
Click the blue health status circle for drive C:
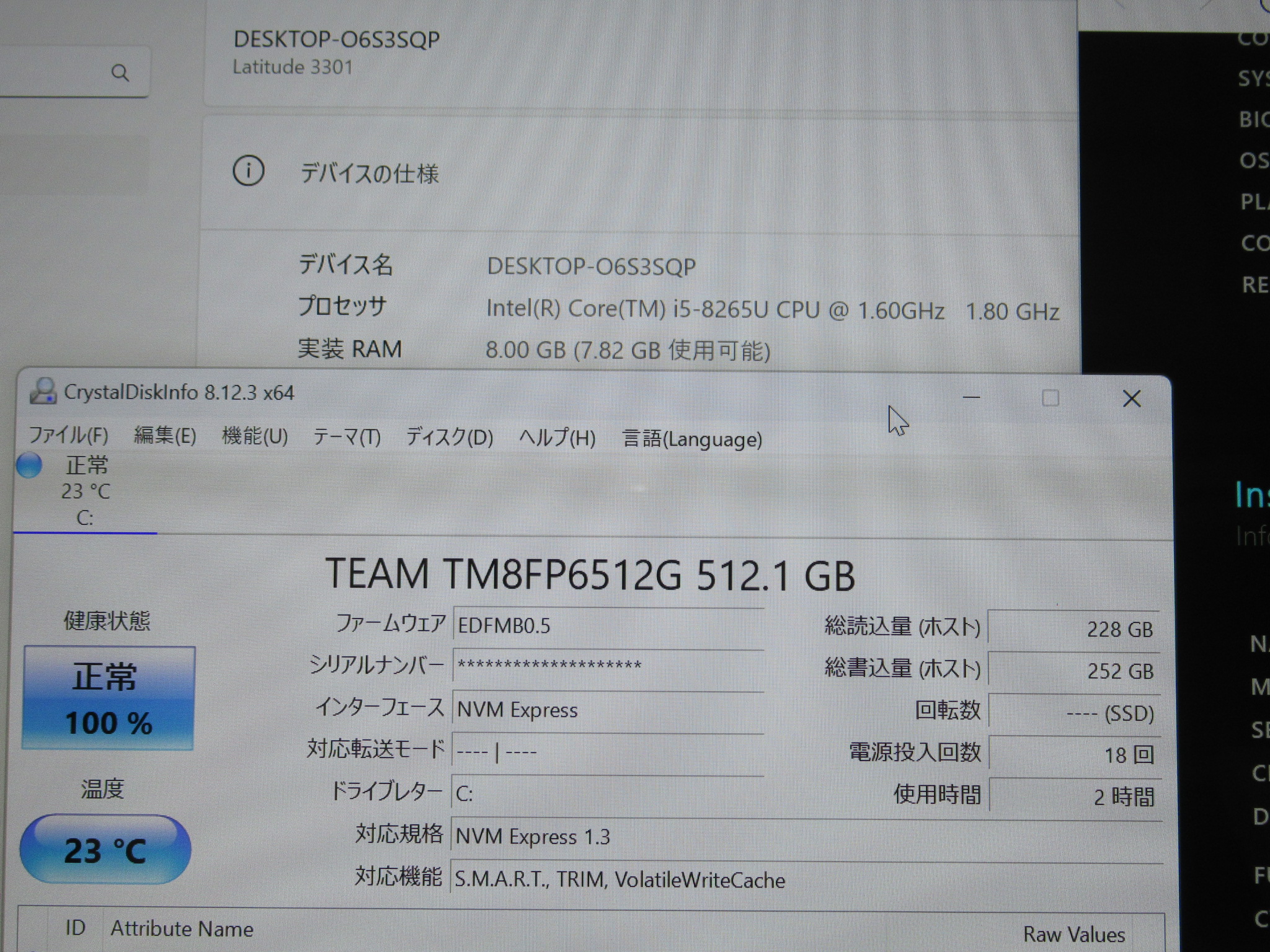(29, 465)
